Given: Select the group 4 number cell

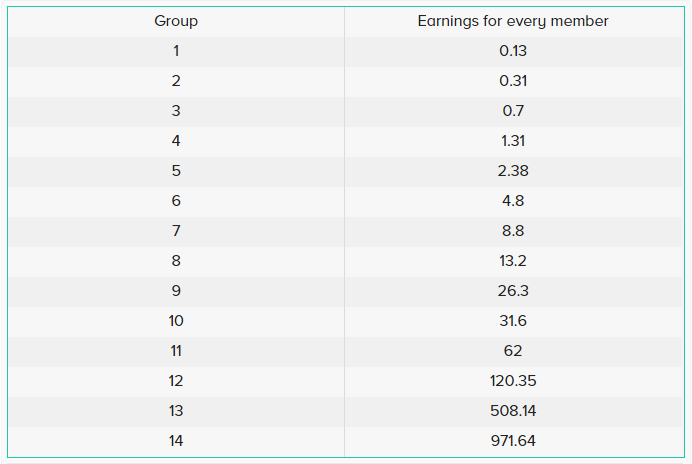Looking at the screenshot, I should click(176, 141).
